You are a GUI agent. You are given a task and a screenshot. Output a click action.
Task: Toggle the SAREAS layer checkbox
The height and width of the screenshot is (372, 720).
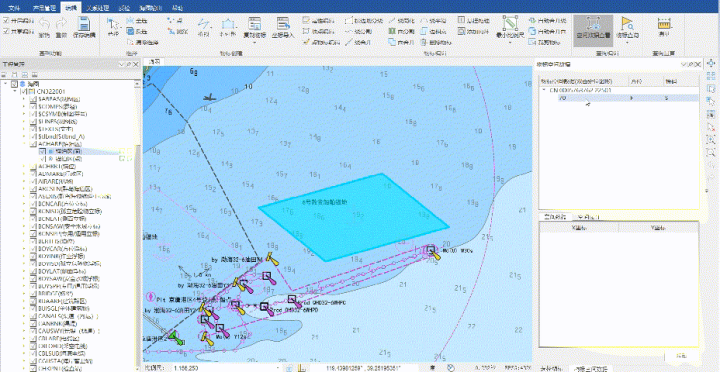[33, 99]
